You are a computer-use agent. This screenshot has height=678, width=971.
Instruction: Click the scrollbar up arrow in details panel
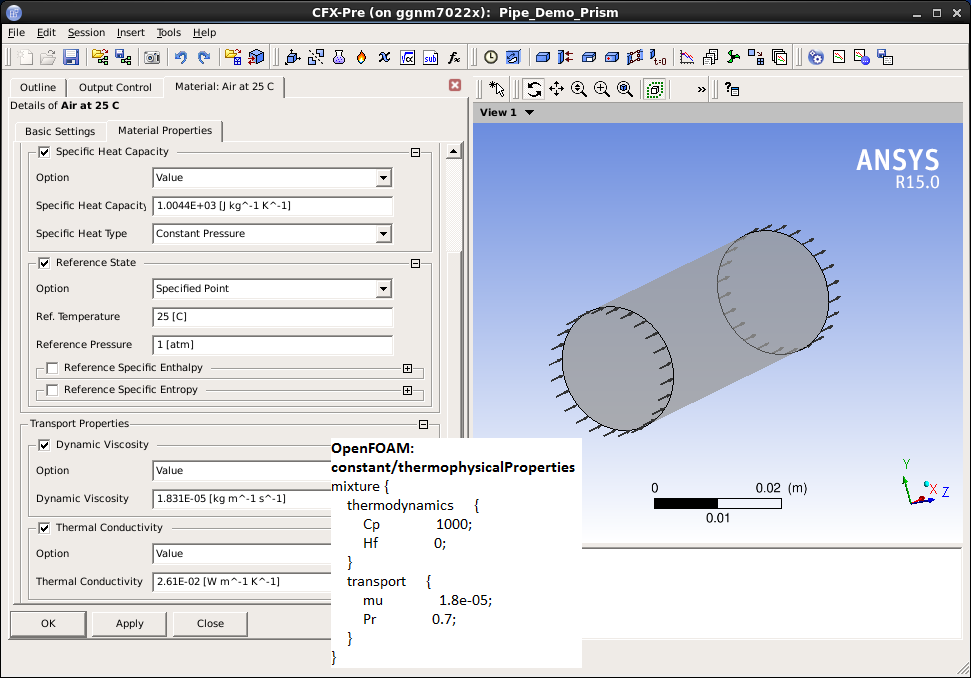453,151
